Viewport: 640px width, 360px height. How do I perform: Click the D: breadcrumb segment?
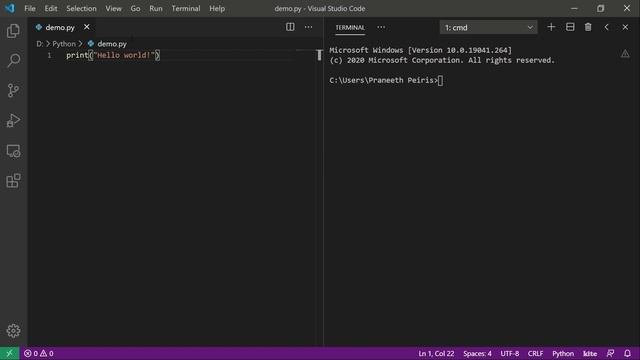[40, 44]
